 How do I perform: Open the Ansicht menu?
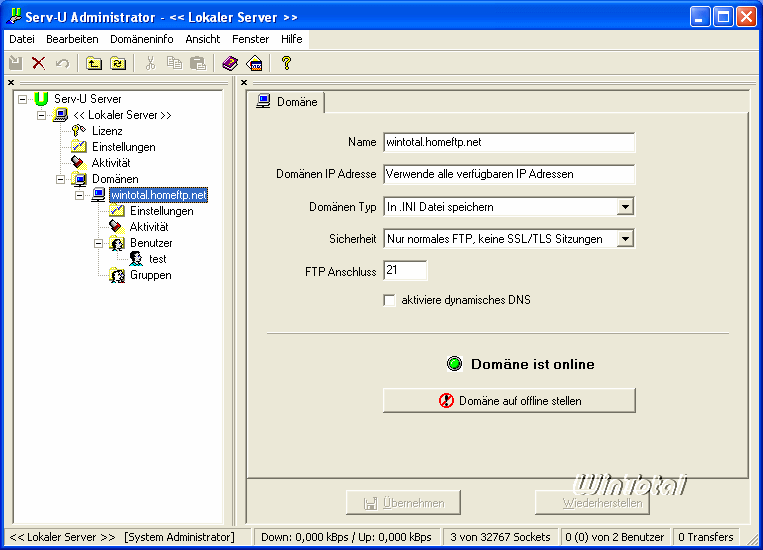click(x=202, y=39)
